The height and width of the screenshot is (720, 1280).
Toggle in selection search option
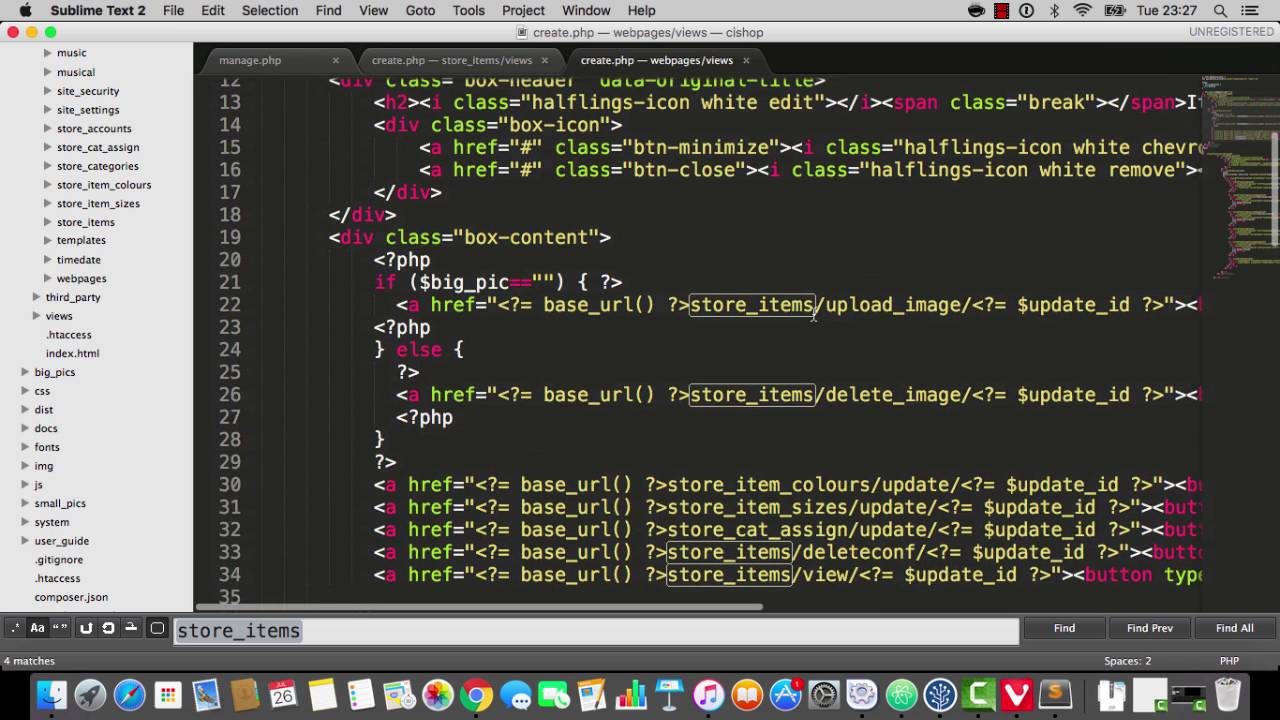coord(130,628)
